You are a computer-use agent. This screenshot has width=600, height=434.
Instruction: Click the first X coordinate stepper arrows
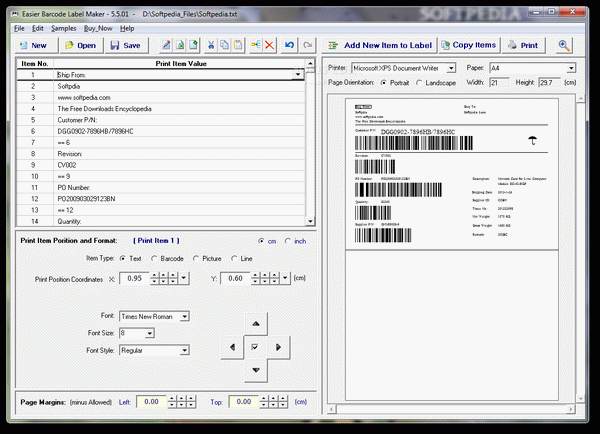pos(154,278)
